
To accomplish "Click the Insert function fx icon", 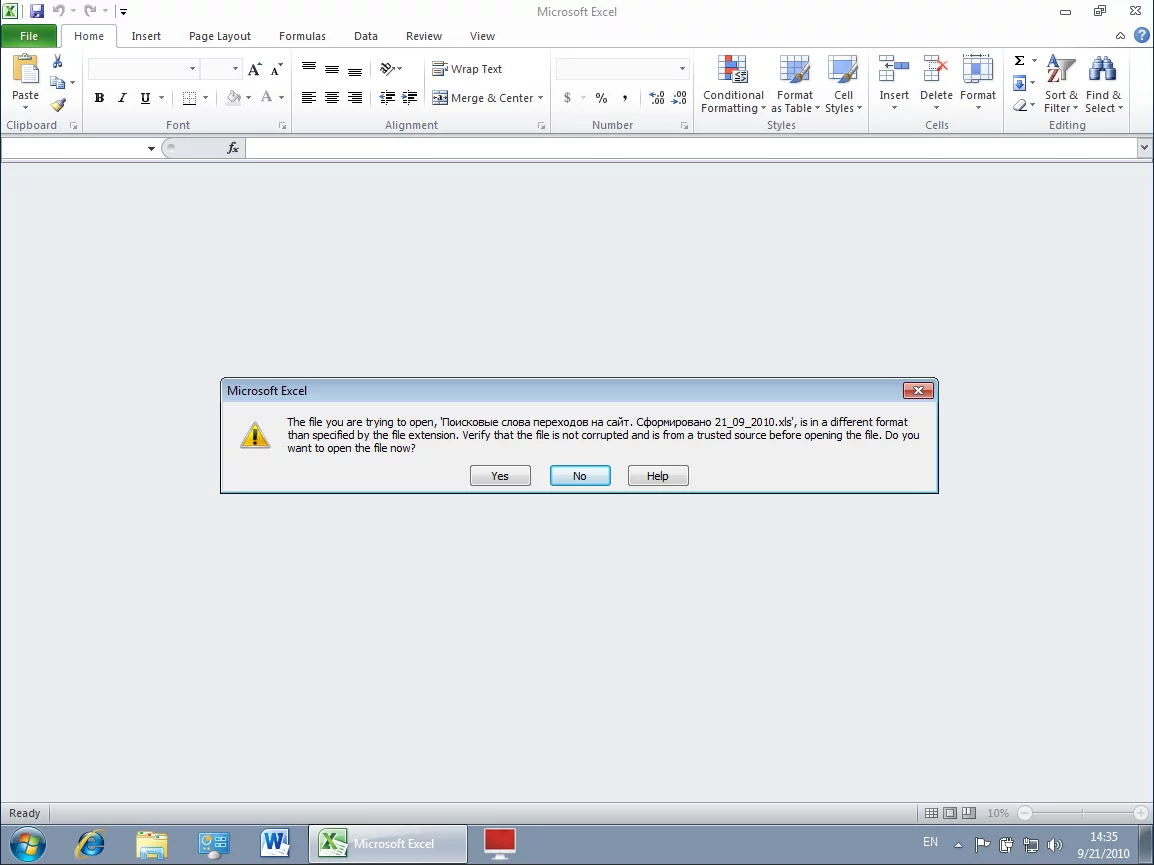I will pos(233,148).
